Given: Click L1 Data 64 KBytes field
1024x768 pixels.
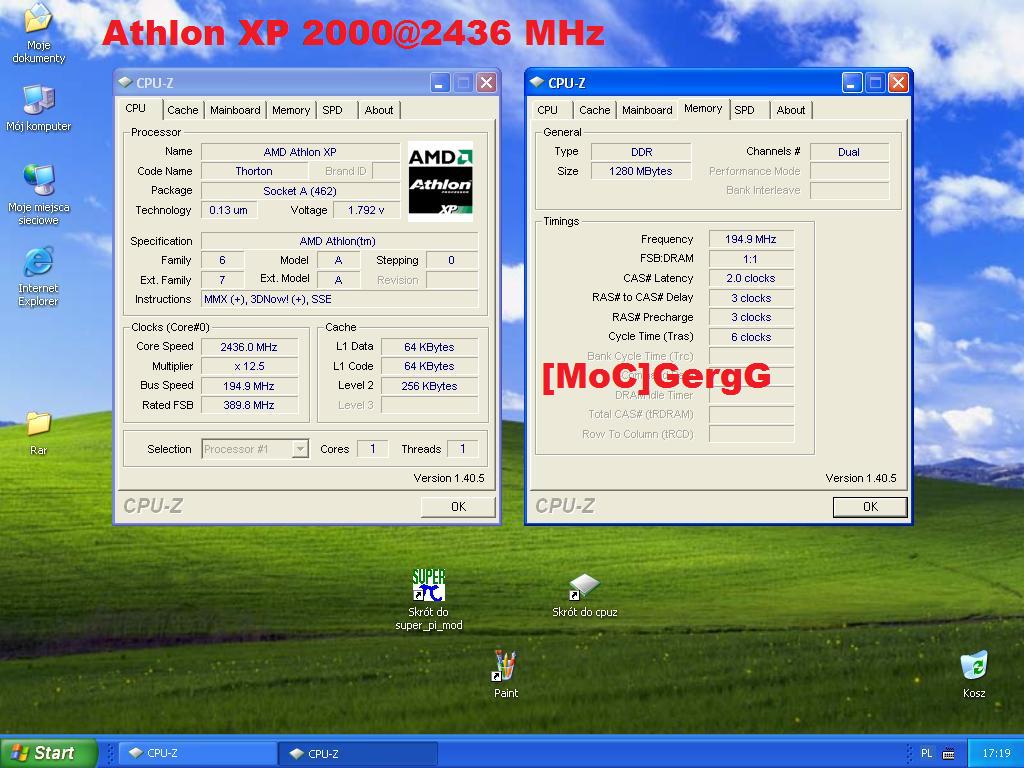Looking at the screenshot, I should pos(429,347).
